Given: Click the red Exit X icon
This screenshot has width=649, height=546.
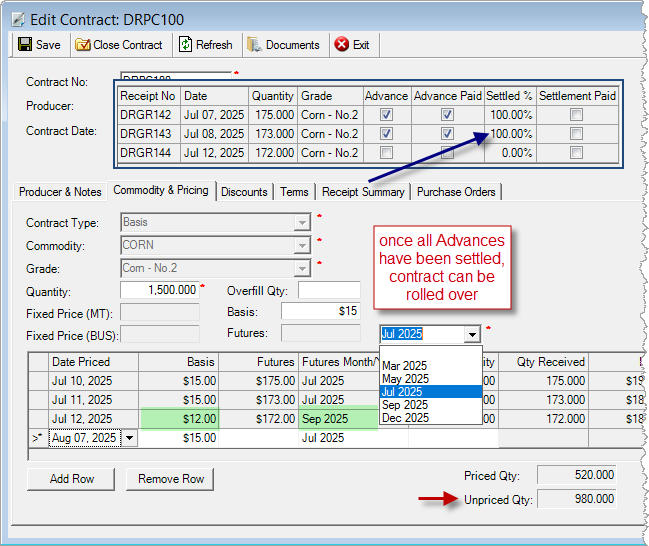Looking at the screenshot, I should [341, 44].
